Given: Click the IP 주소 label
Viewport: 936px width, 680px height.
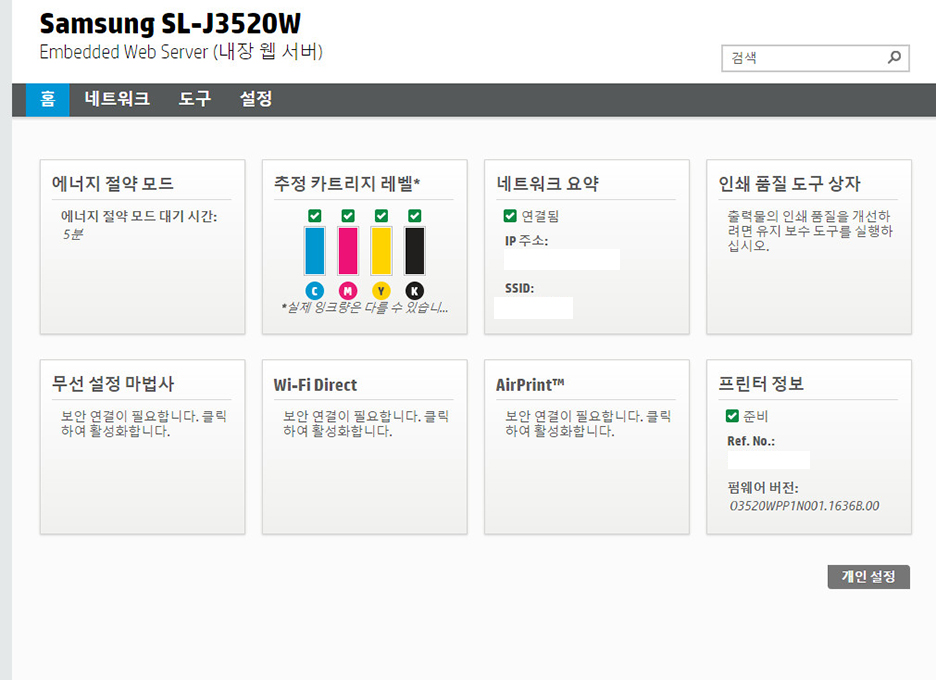Looking at the screenshot, I should coord(526,241).
